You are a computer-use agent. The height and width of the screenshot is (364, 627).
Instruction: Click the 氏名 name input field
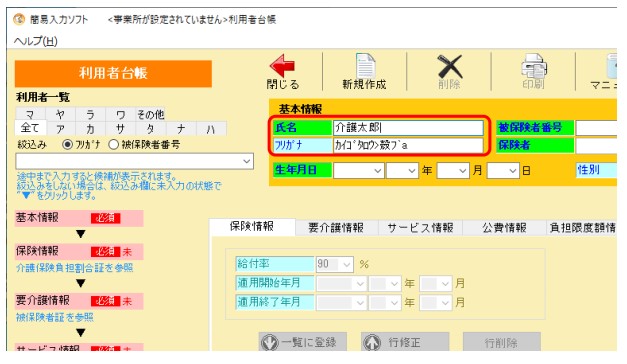click(x=408, y=128)
